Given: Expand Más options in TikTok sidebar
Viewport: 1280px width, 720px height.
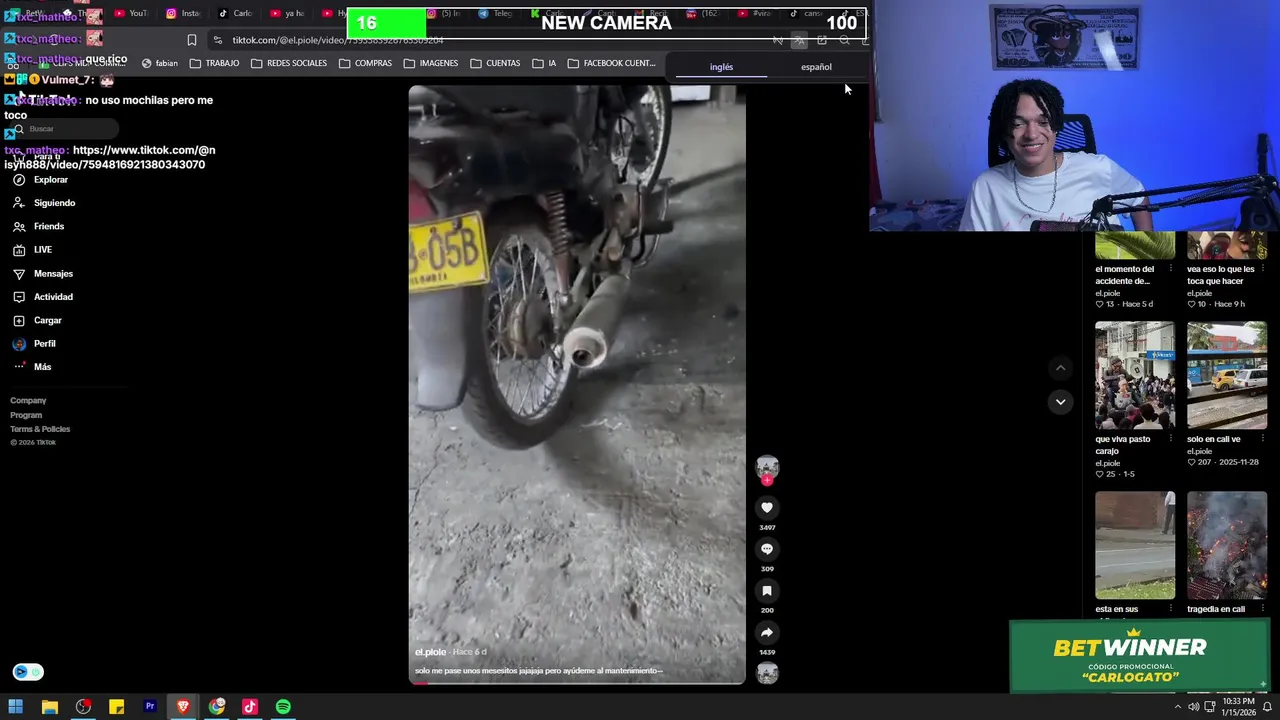Looking at the screenshot, I should point(32,367).
